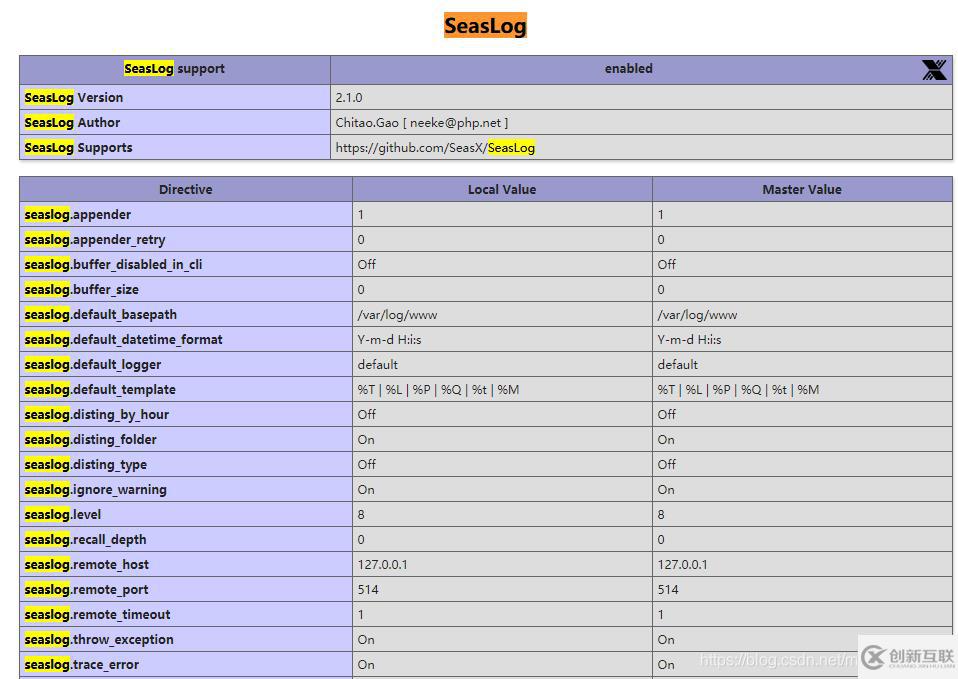Click the SeasLog Version label

(x=73, y=97)
